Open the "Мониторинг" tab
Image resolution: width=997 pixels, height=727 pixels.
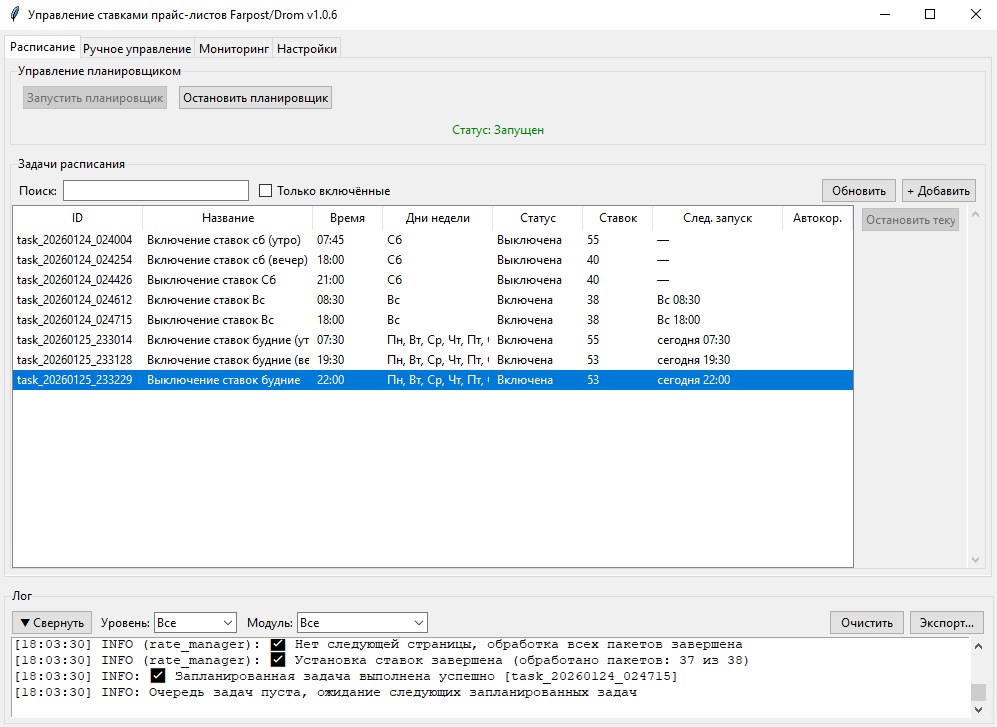[234, 48]
